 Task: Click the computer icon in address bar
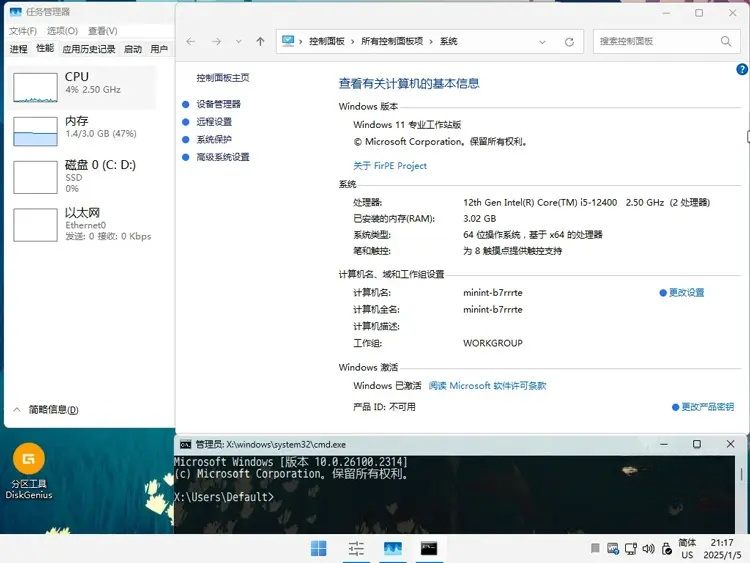288,41
